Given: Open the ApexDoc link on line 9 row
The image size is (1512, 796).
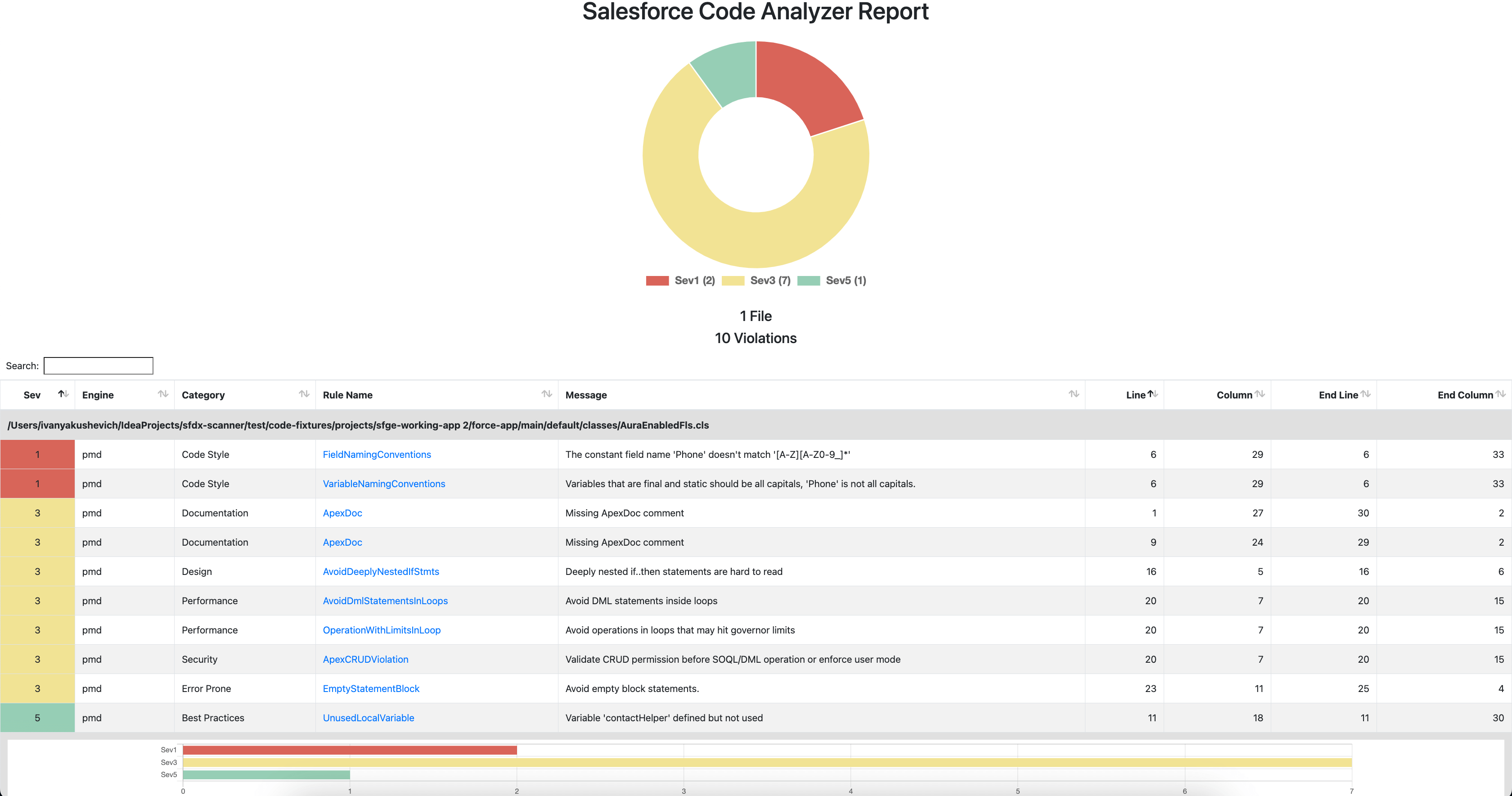Looking at the screenshot, I should [x=342, y=543].
